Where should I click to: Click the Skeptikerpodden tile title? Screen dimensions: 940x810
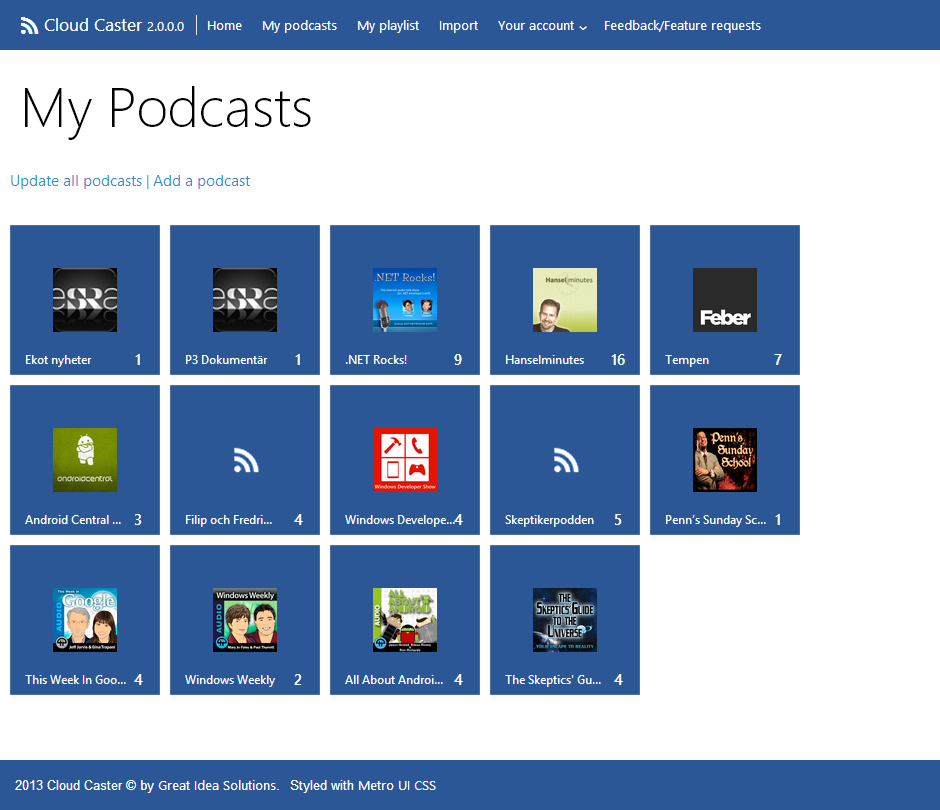549,520
